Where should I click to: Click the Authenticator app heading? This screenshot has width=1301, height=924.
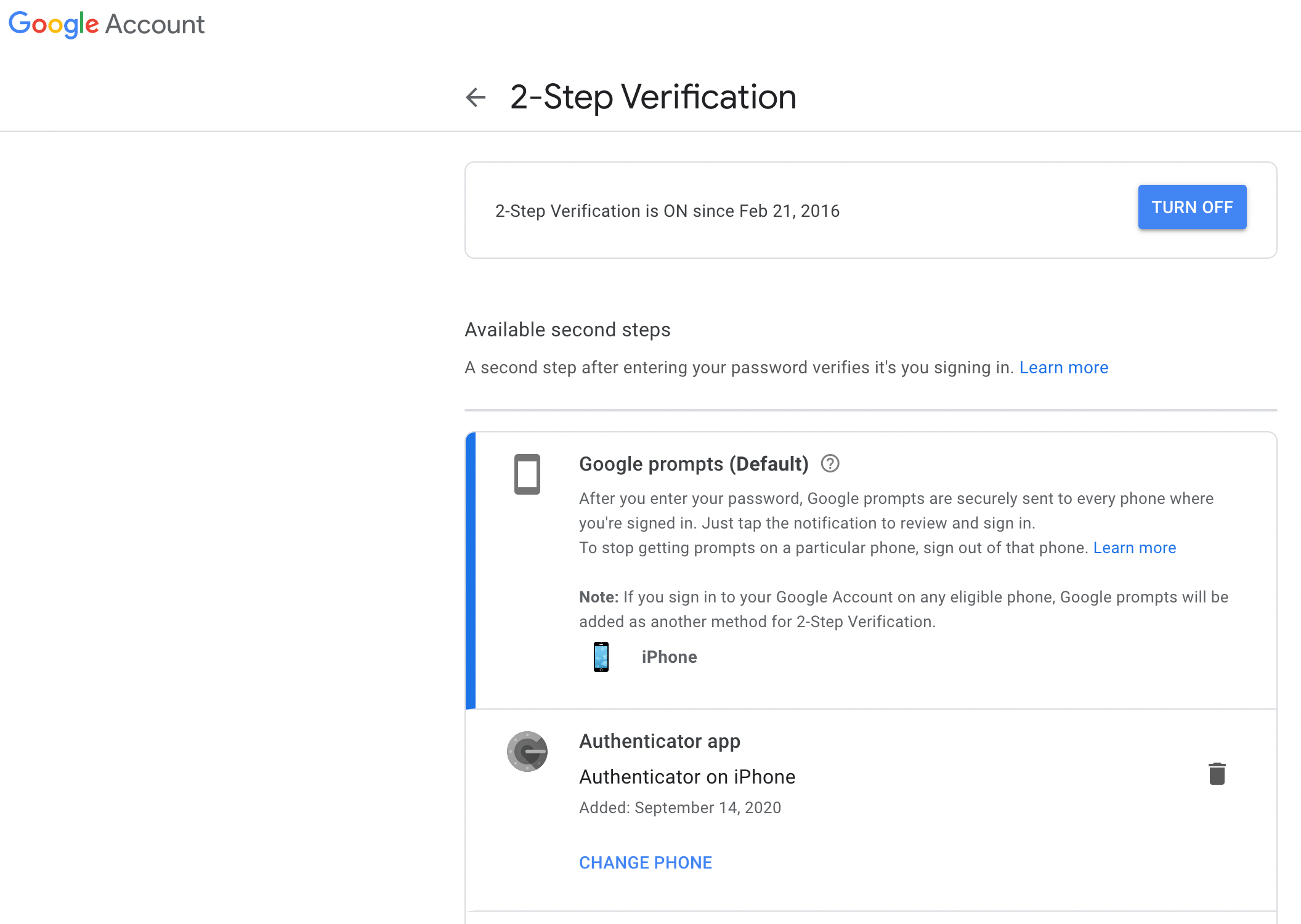point(660,741)
